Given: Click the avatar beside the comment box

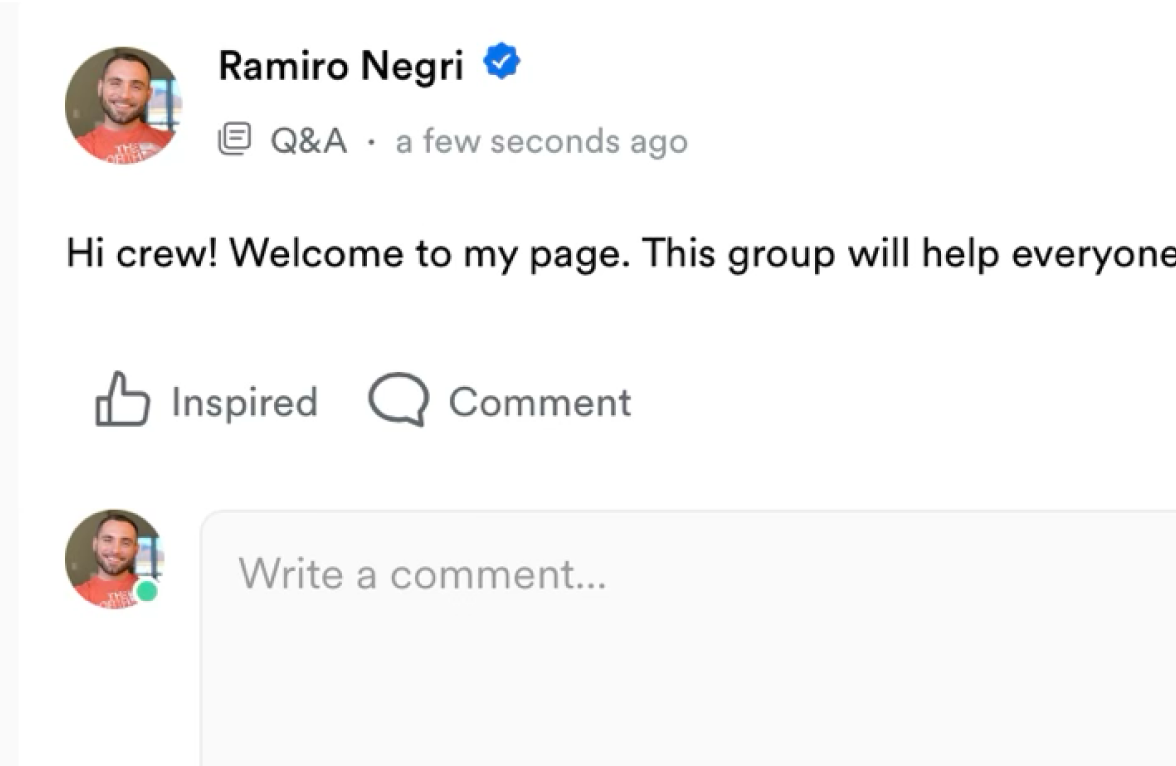Looking at the screenshot, I should [113, 559].
